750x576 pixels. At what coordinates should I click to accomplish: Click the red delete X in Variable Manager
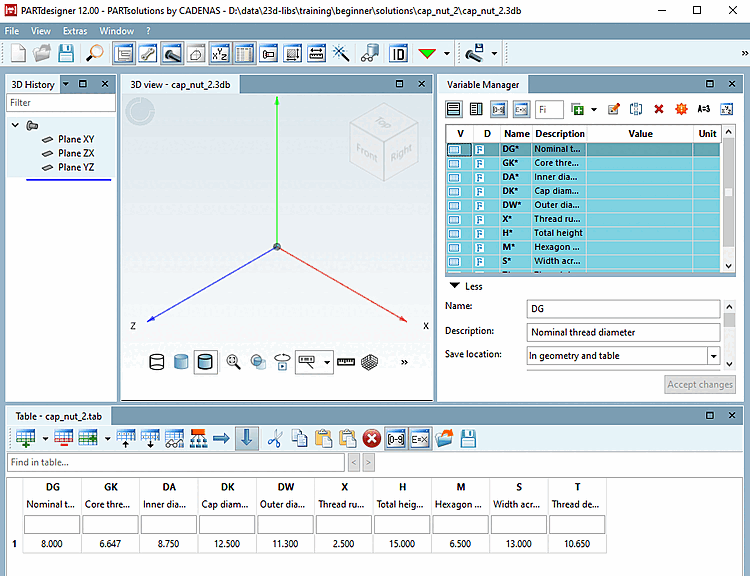pyautogui.click(x=658, y=109)
